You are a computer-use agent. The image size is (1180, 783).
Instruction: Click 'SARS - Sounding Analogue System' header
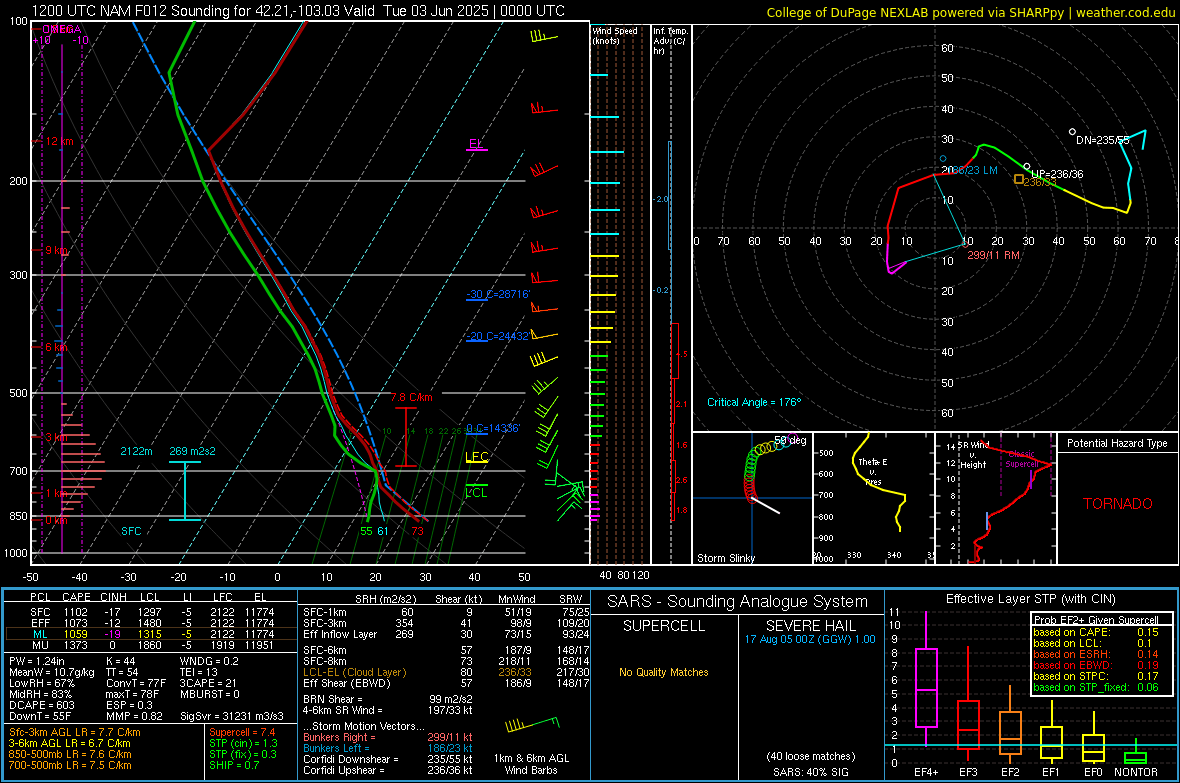pyautogui.click(x=738, y=601)
